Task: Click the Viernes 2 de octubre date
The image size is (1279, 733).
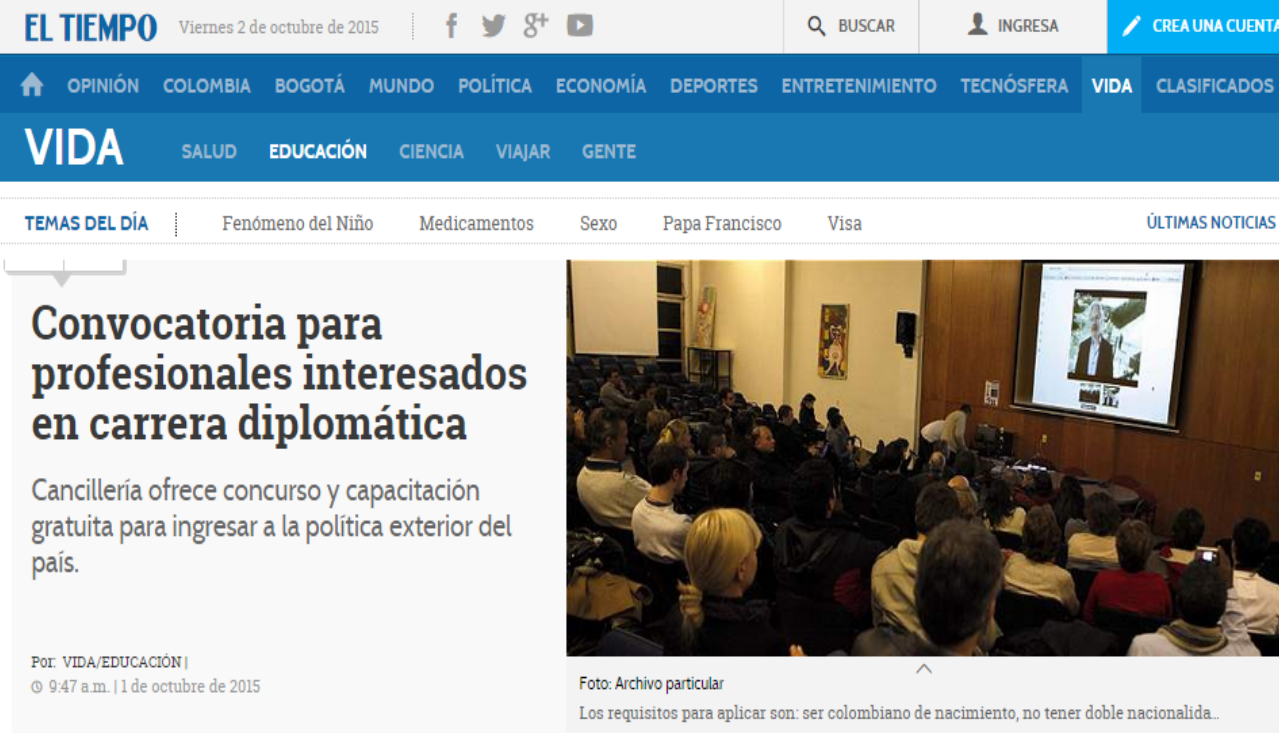Action: tap(279, 27)
